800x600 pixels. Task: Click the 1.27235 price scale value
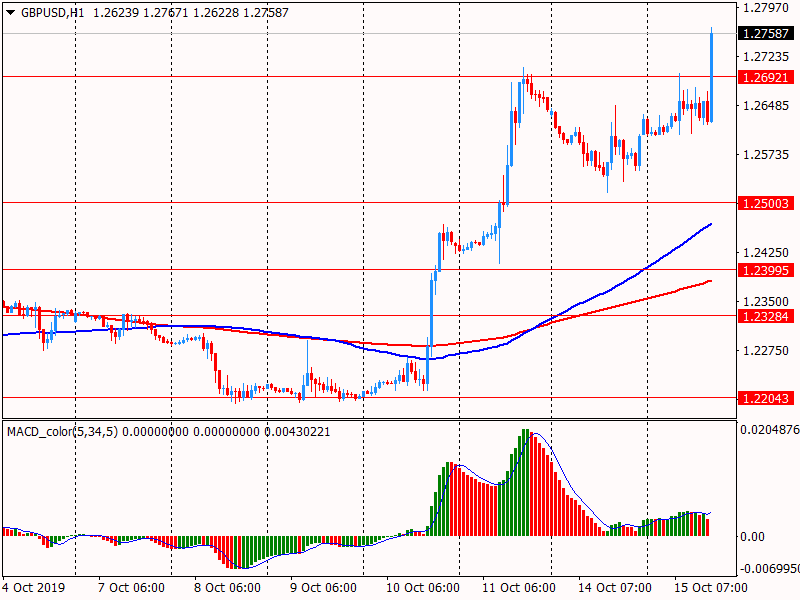[766, 57]
